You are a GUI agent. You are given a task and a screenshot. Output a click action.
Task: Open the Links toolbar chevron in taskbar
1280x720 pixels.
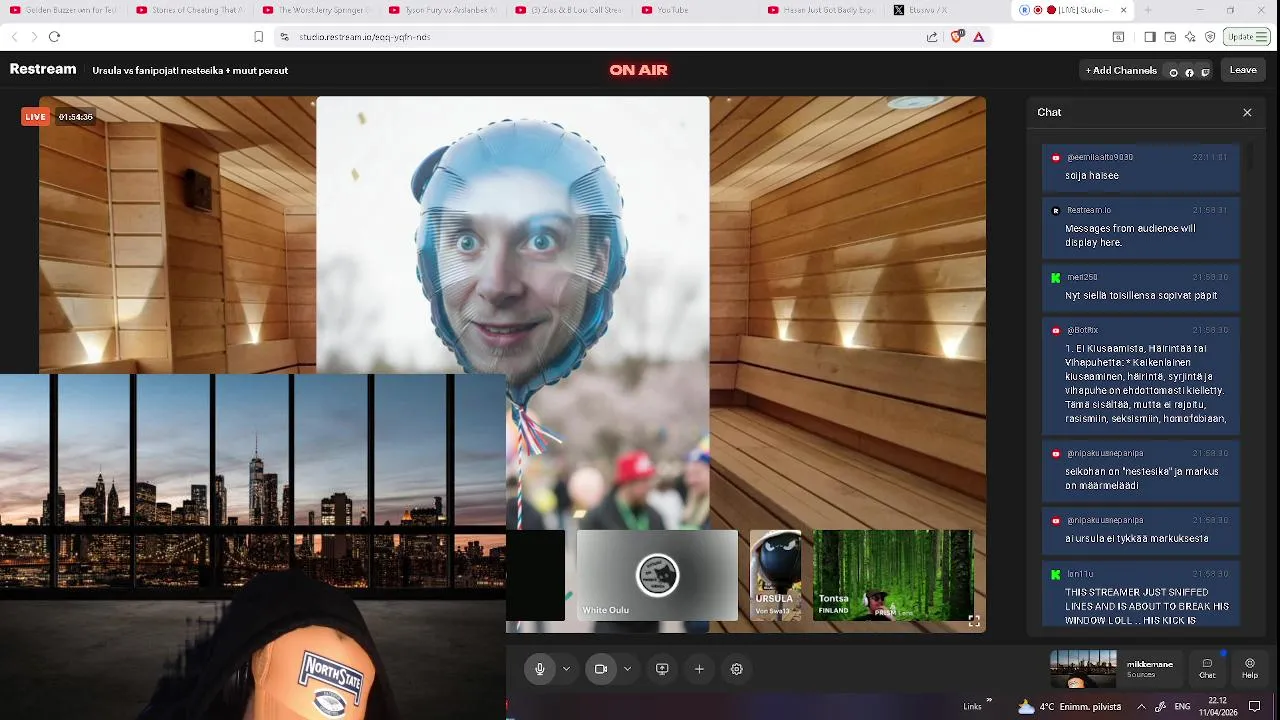click(x=989, y=701)
